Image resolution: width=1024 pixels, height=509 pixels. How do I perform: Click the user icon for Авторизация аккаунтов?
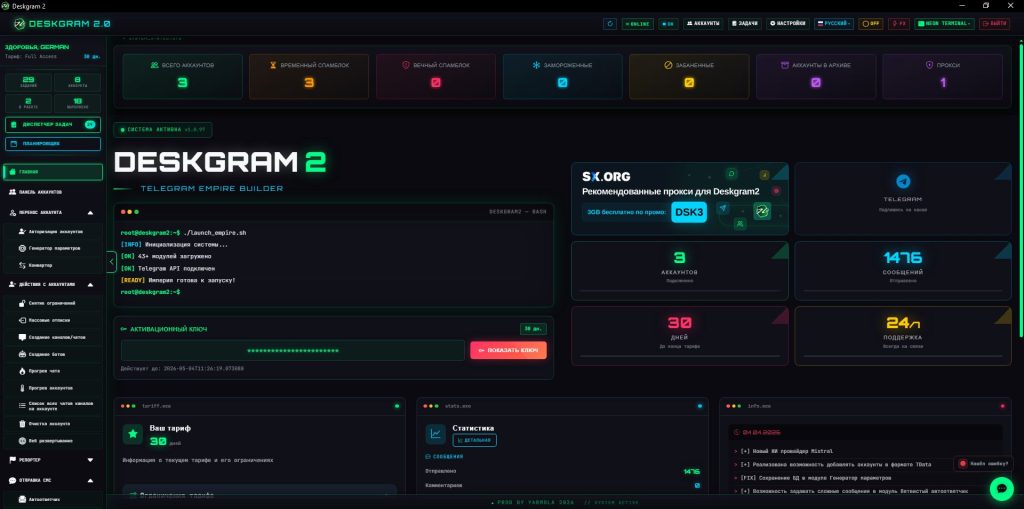(x=23, y=231)
